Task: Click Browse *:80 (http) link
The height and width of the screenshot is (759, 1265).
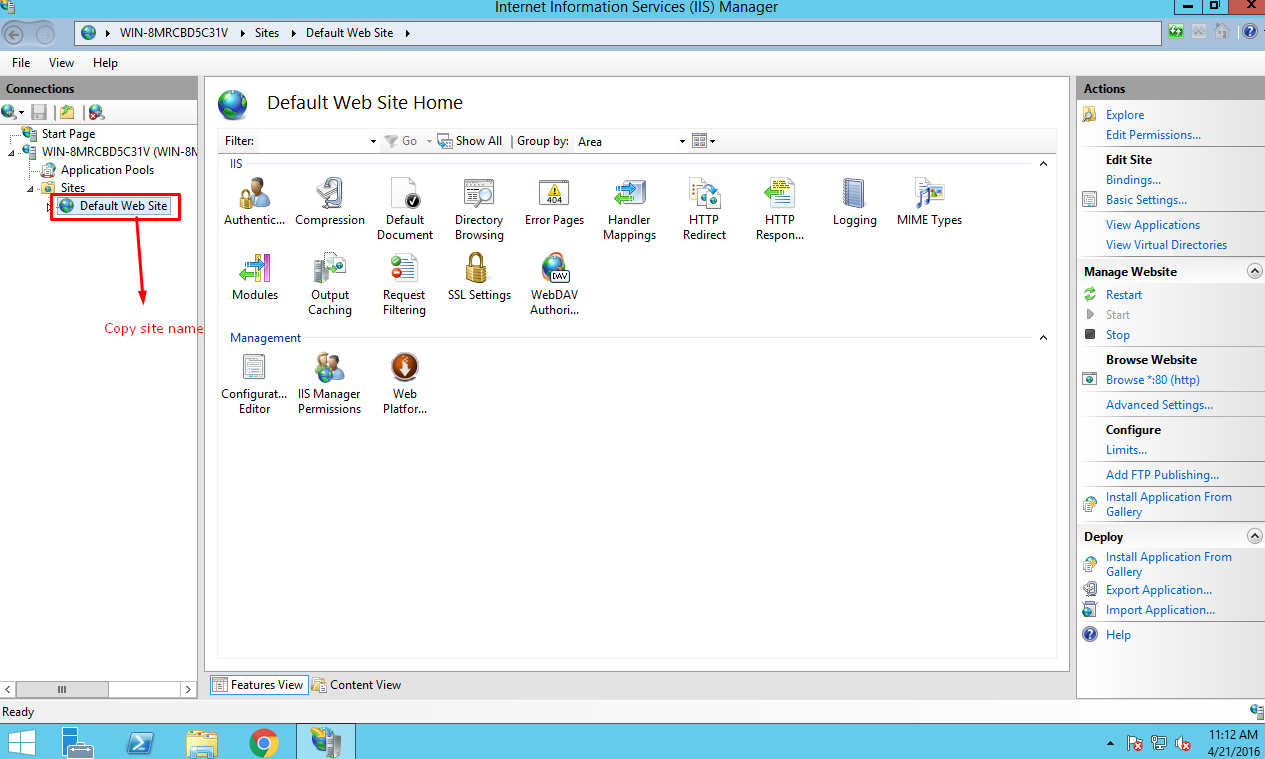Action: 1153,380
